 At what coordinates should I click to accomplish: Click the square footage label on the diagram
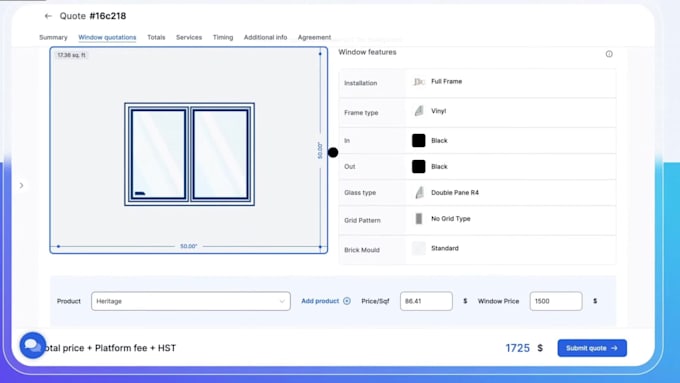[x=72, y=55]
